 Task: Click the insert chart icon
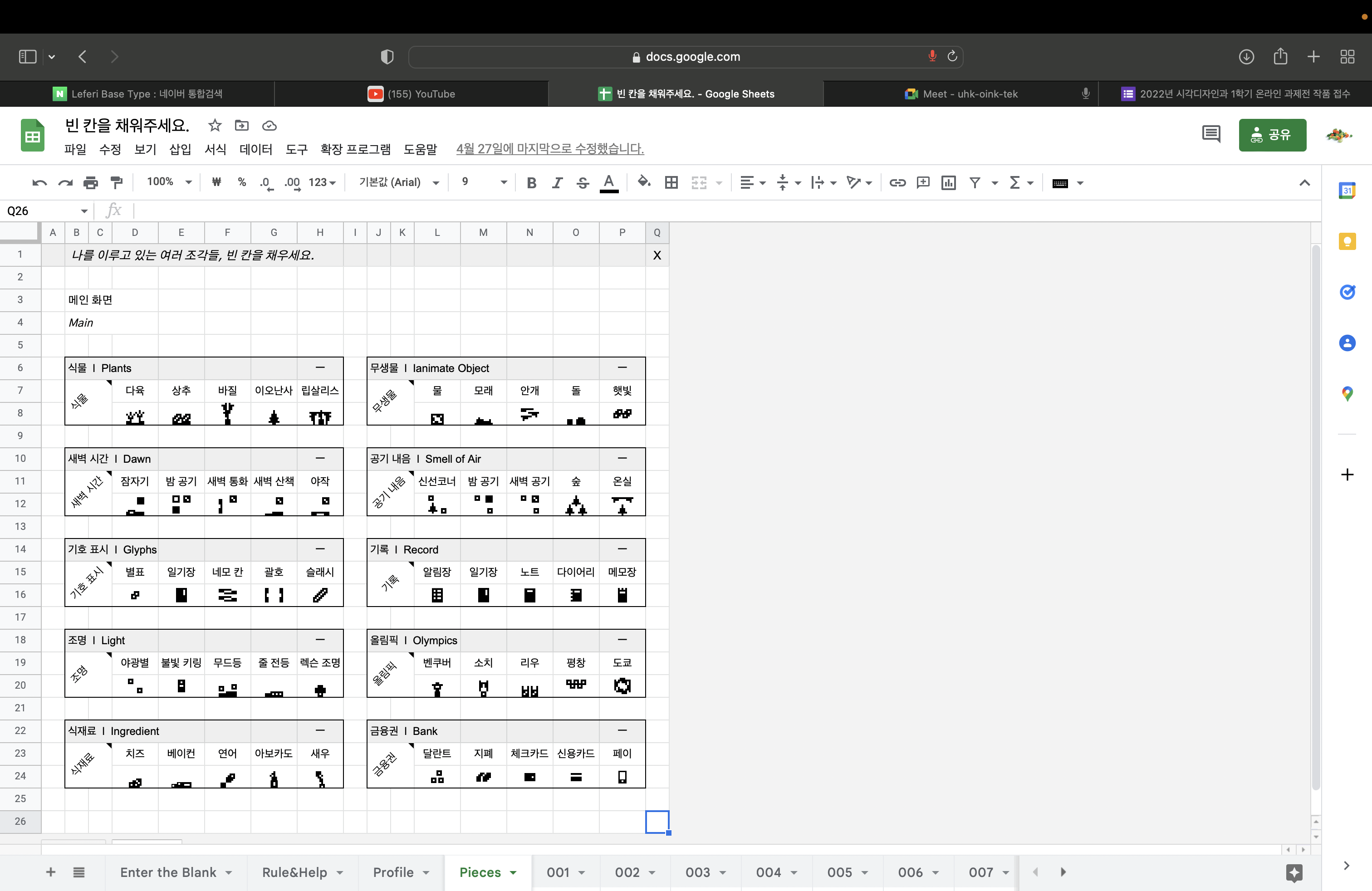pyautogui.click(x=948, y=183)
